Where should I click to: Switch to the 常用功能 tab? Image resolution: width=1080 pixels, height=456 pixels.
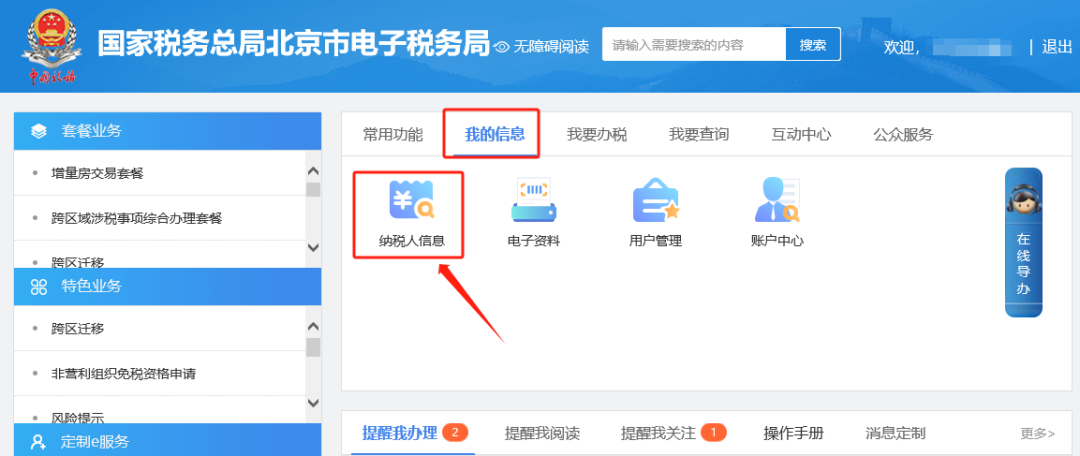[x=393, y=134]
